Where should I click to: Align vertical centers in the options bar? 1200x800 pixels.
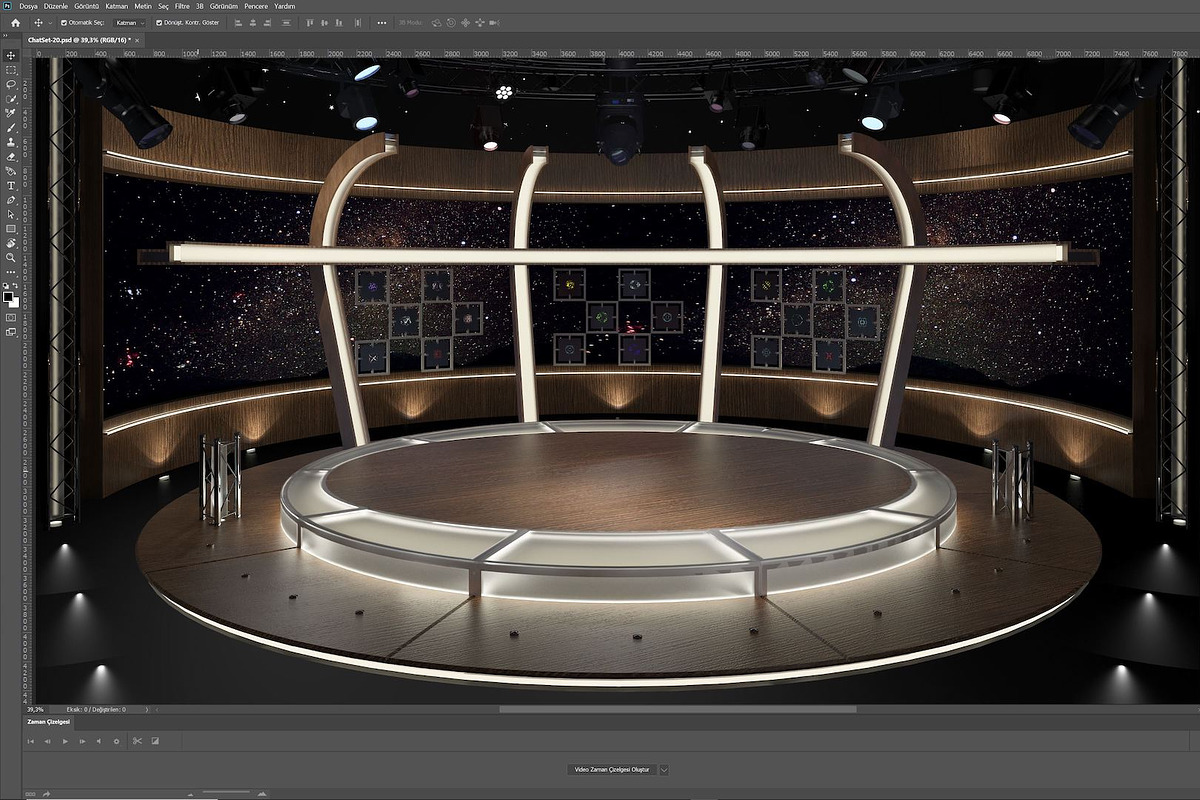(x=325, y=23)
